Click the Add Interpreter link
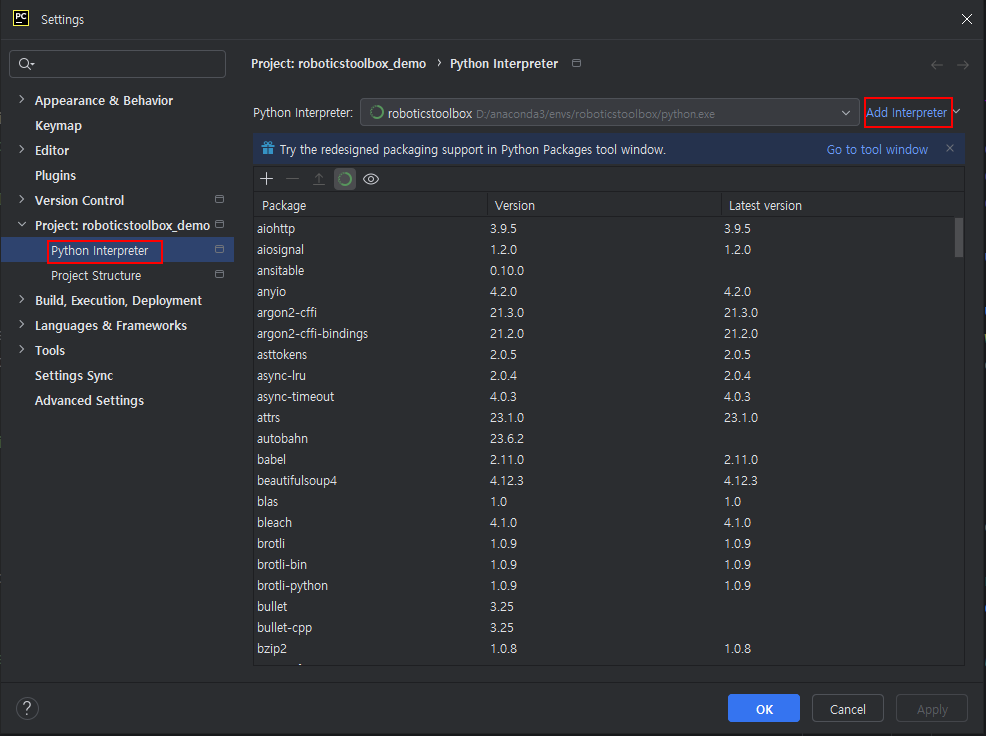The height and width of the screenshot is (736, 986). point(906,113)
